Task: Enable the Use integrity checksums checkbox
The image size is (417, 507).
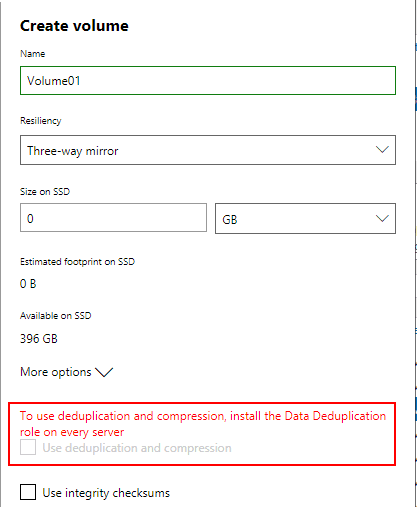Action: (x=28, y=492)
